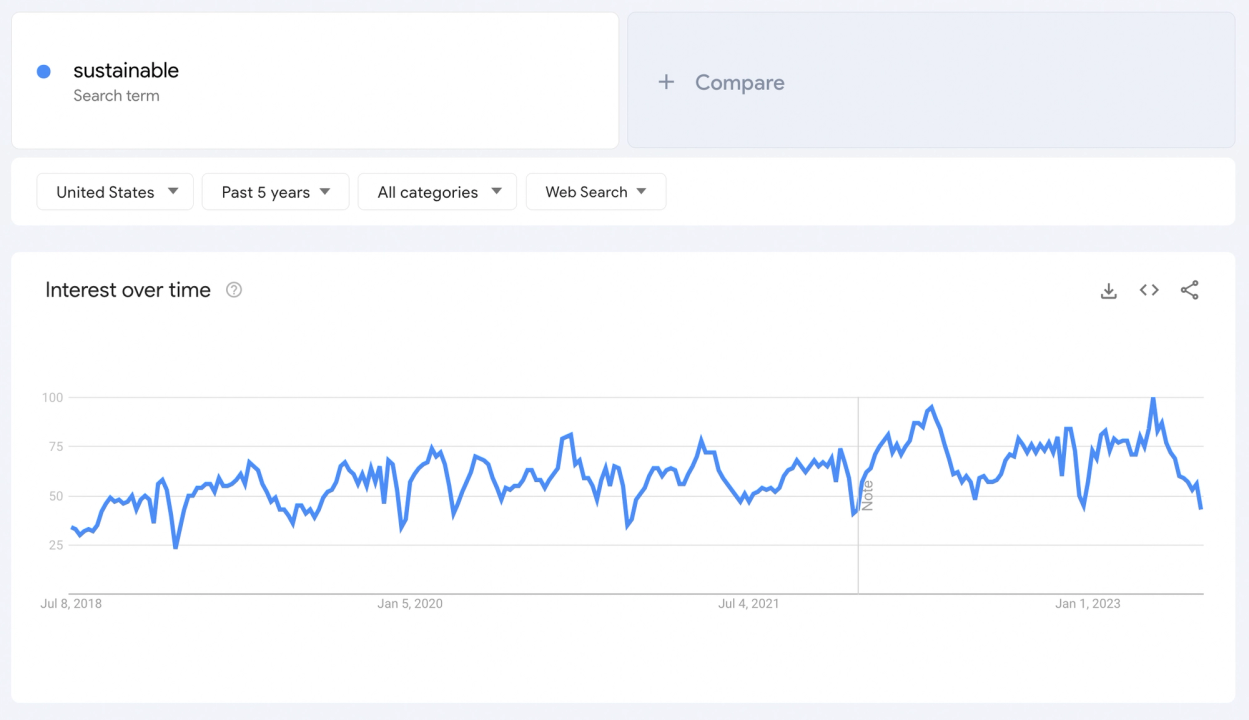Add a comparison term via Compare
The image size is (1249, 720).
740,83
